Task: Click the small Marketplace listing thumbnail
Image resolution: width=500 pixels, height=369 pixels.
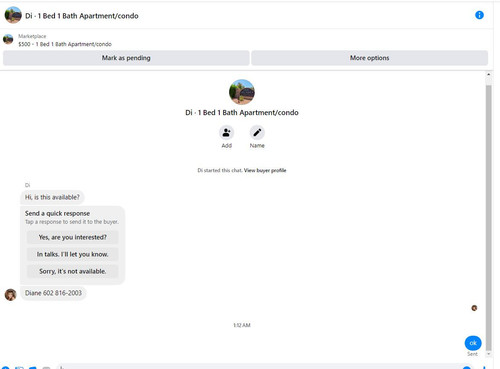Action: (8, 39)
